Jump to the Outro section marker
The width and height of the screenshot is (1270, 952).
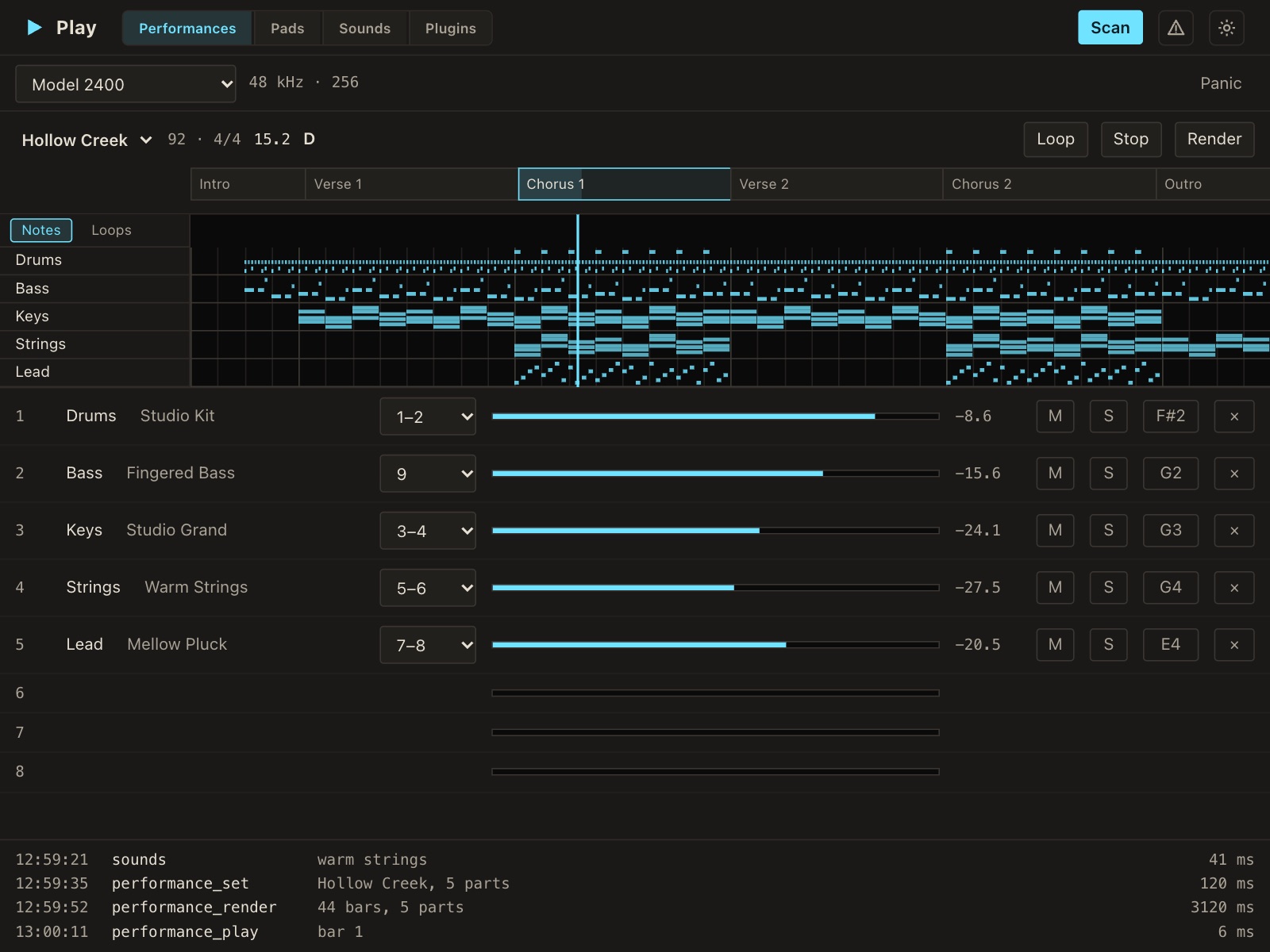point(1213,184)
